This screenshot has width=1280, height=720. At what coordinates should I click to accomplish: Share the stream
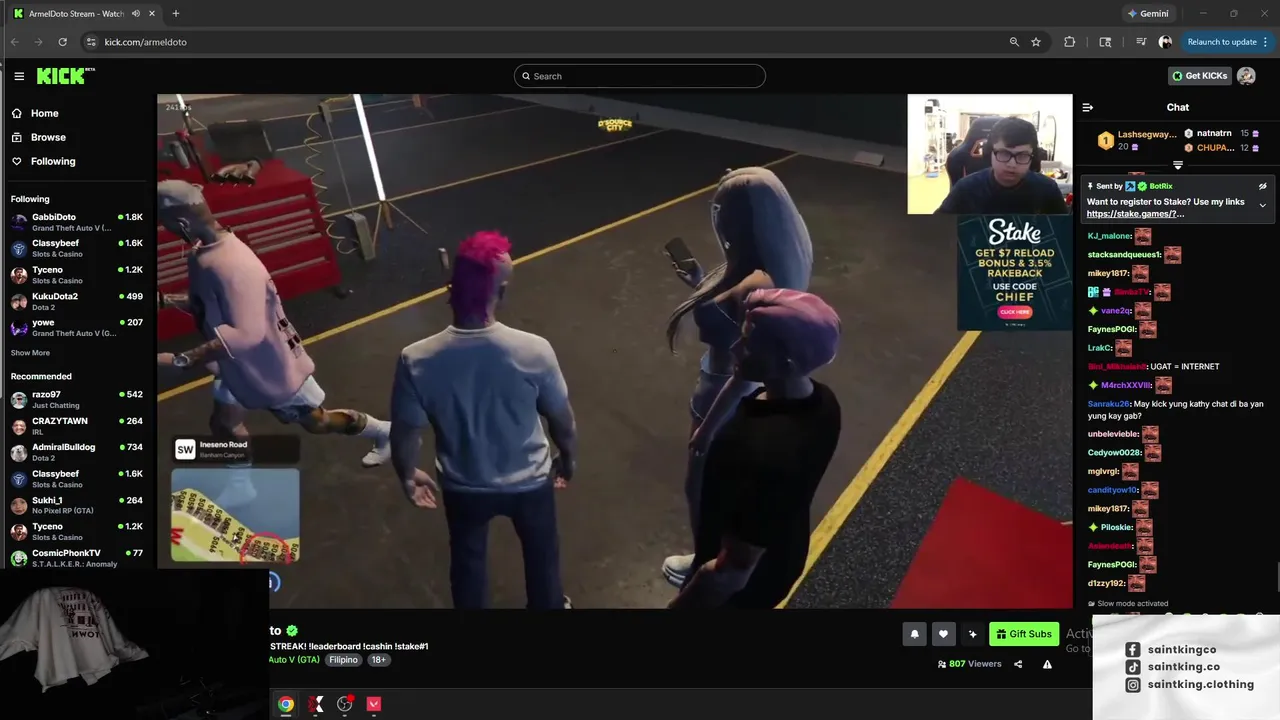coord(1018,664)
